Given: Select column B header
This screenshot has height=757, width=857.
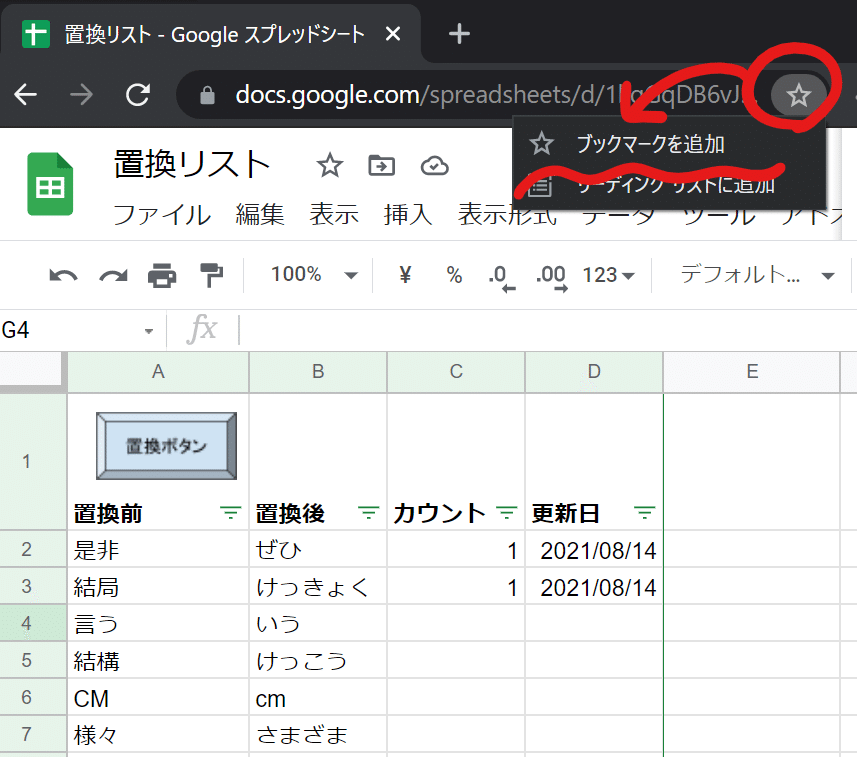Looking at the screenshot, I should (318, 372).
